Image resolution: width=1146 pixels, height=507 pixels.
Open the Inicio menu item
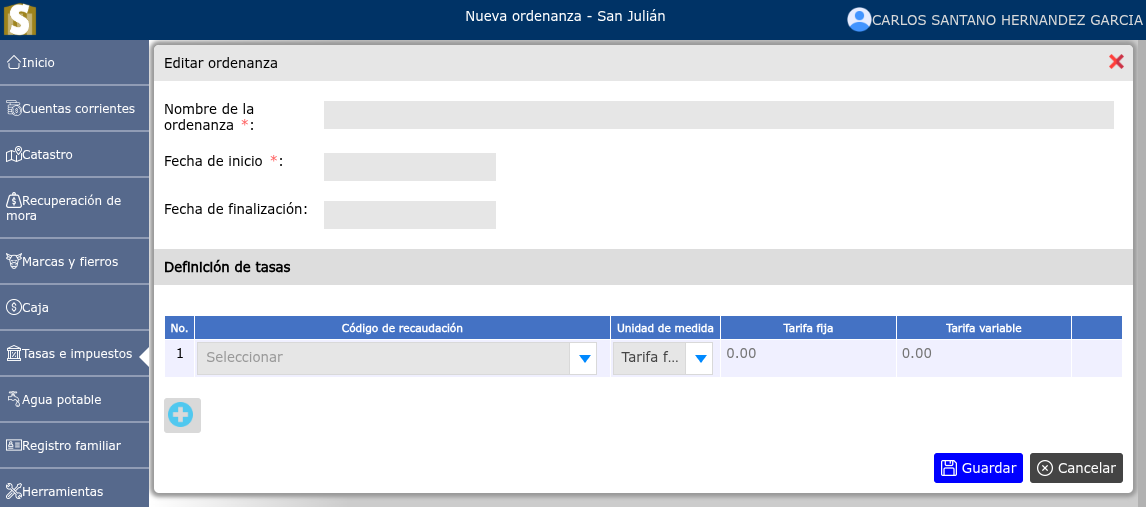tap(74, 63)
